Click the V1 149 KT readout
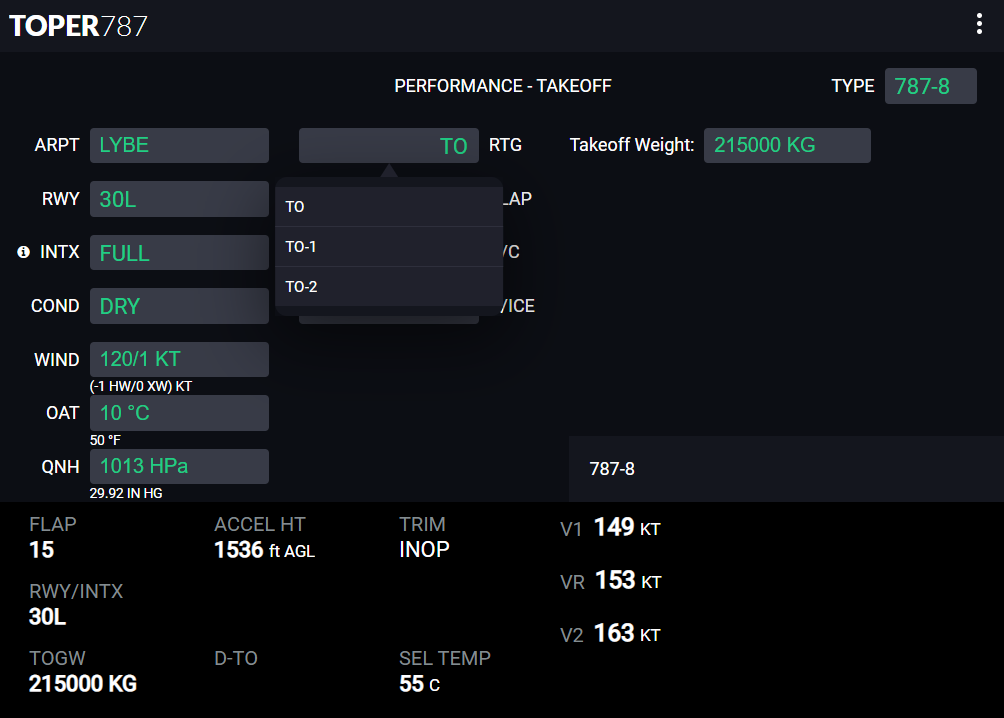This screenshot has width=1004, height=718. click(x=610, y=528)
